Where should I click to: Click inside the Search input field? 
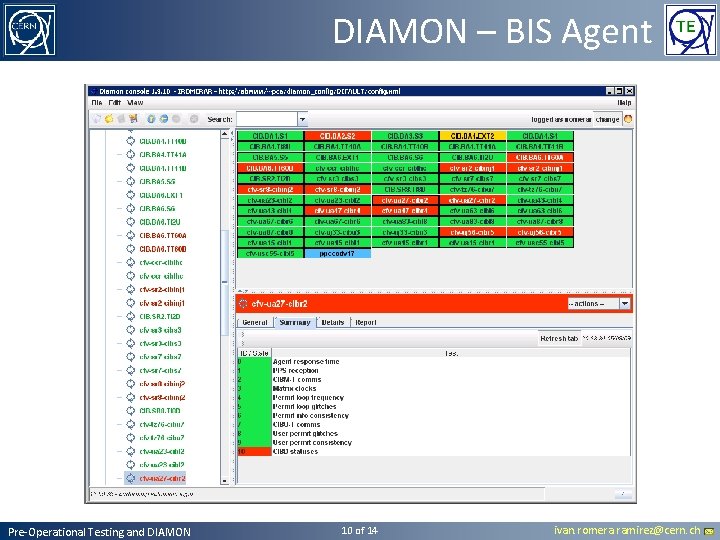coord(267,119)
